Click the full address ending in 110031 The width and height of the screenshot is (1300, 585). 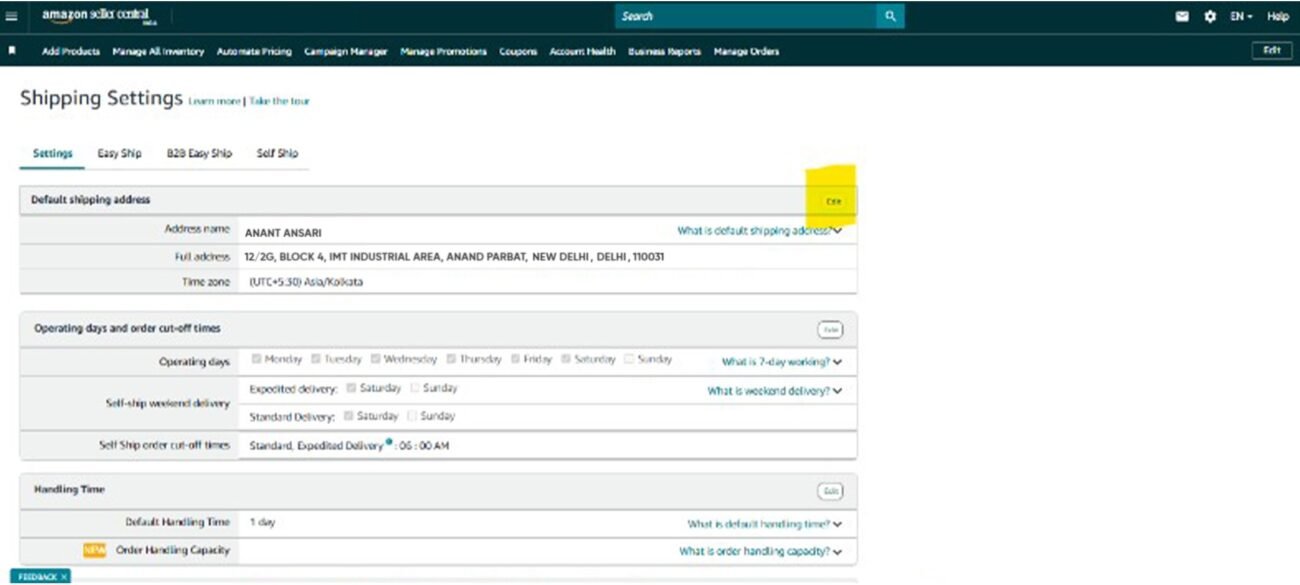(455, 257)
